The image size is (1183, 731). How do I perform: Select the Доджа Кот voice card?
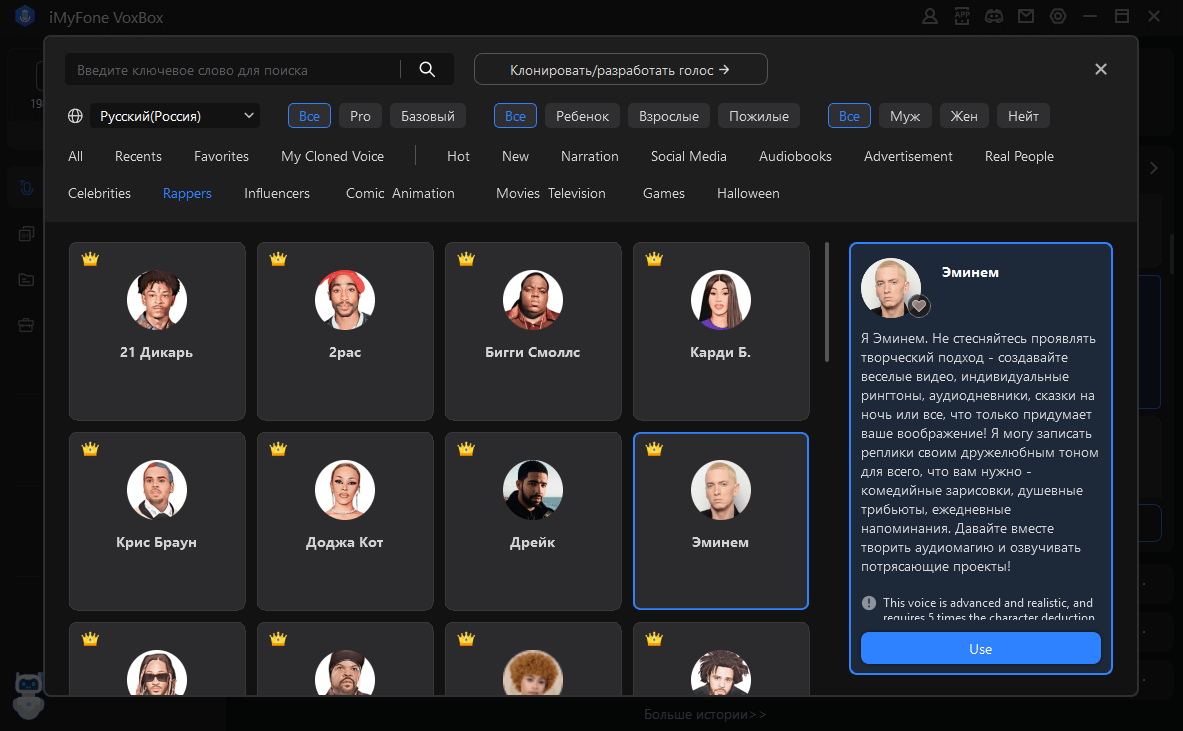345,521
